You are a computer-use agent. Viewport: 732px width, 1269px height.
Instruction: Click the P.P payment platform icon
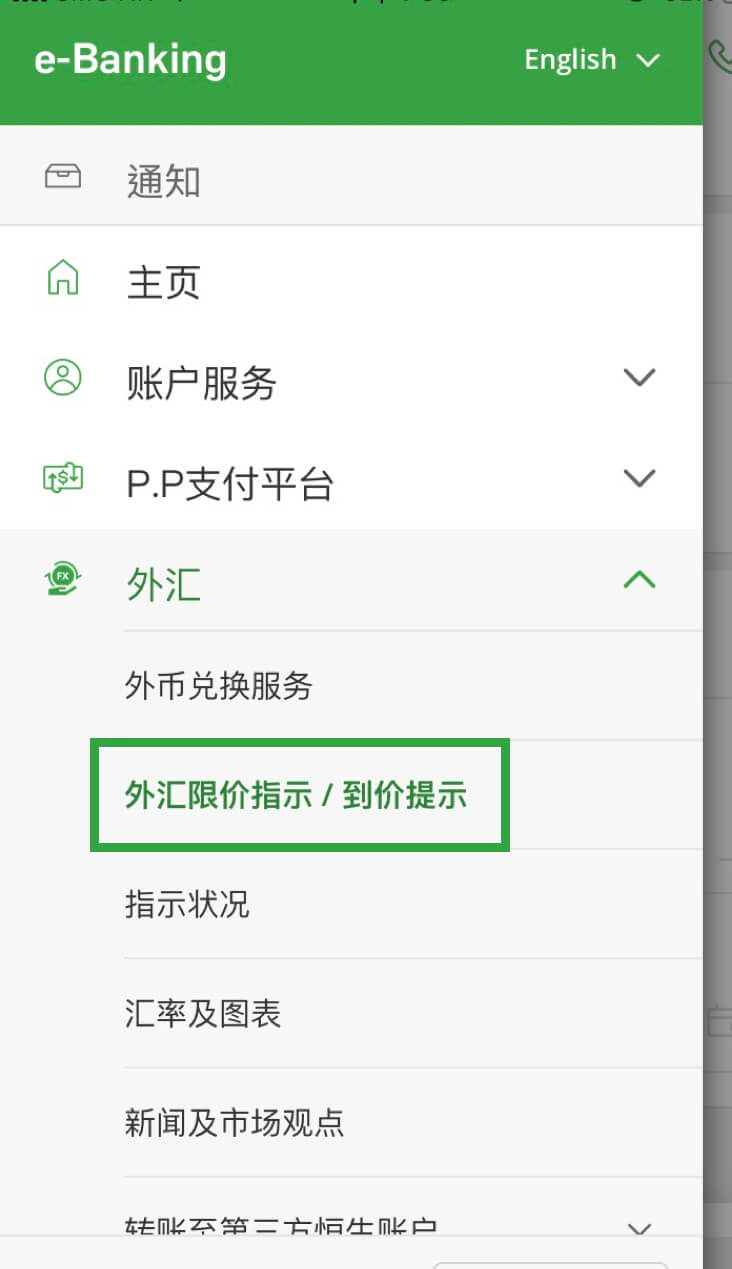point(63,478)
